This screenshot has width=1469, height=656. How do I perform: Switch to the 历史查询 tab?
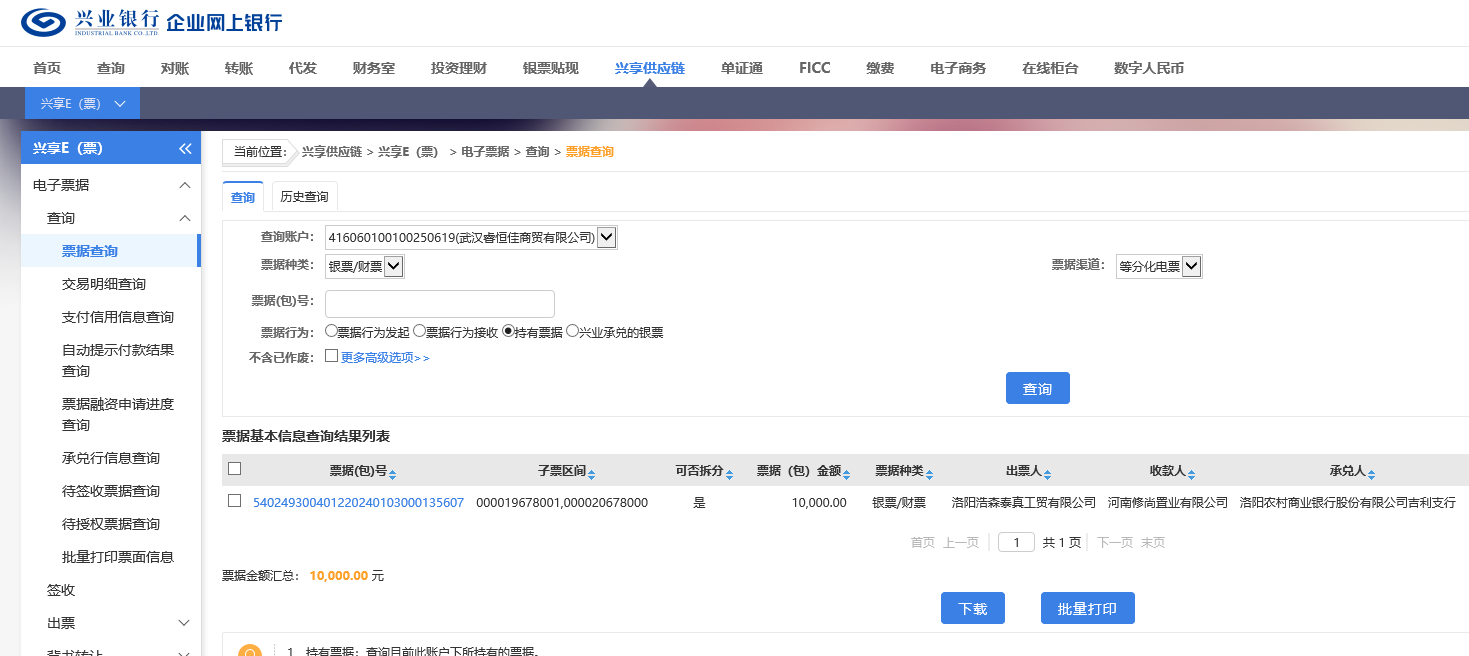coord(304,197)
